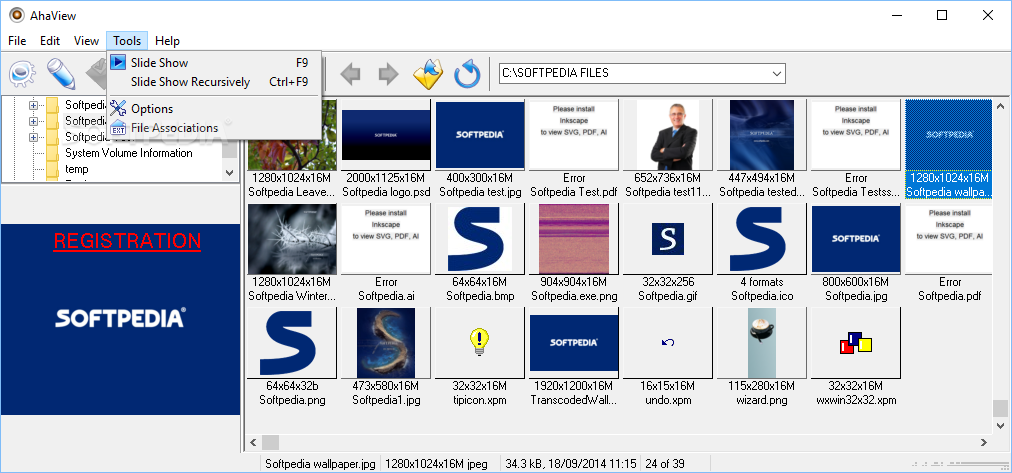Open the Help menu

tap(167, 41)
